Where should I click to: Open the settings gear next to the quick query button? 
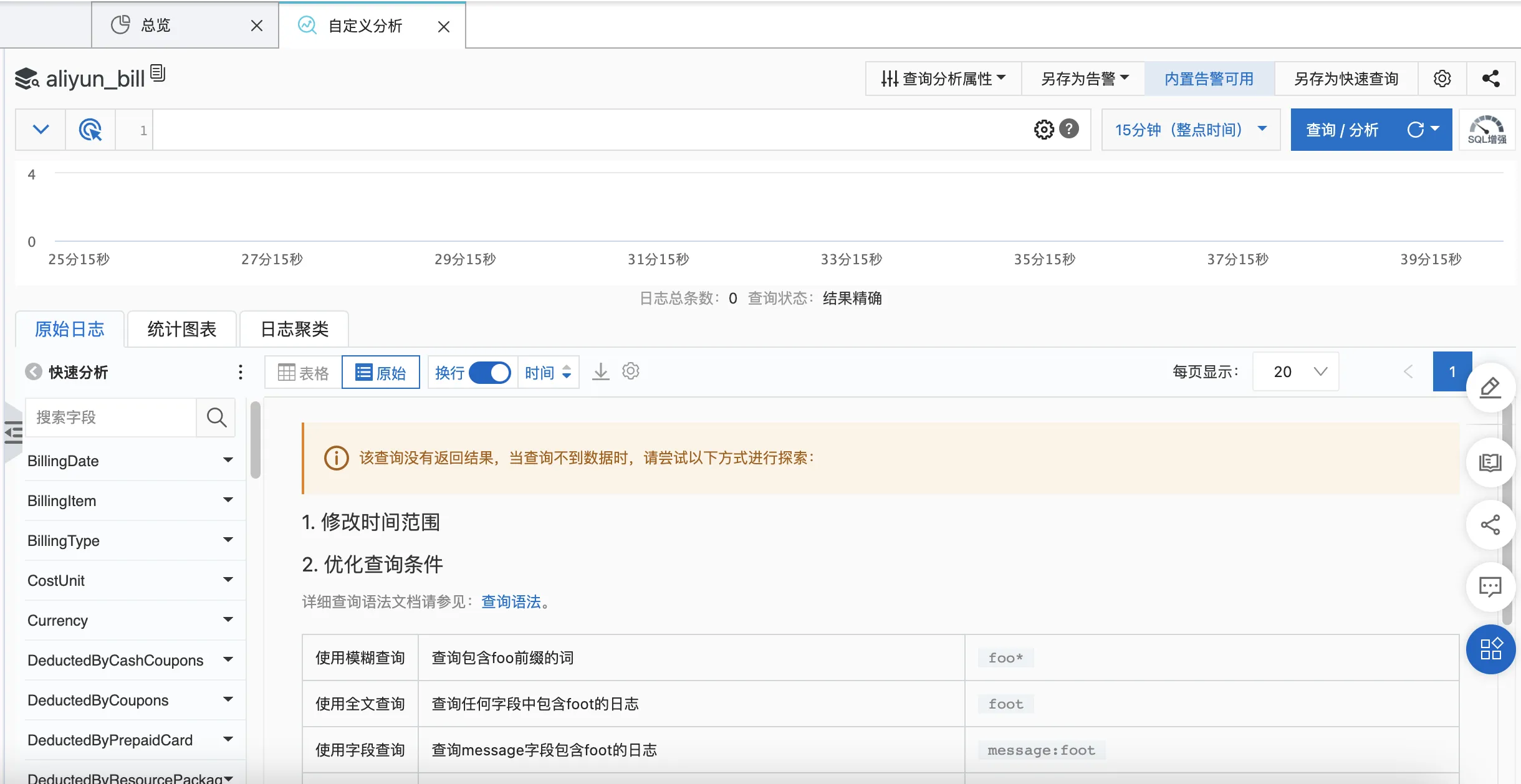click(x=1442, y=79)
